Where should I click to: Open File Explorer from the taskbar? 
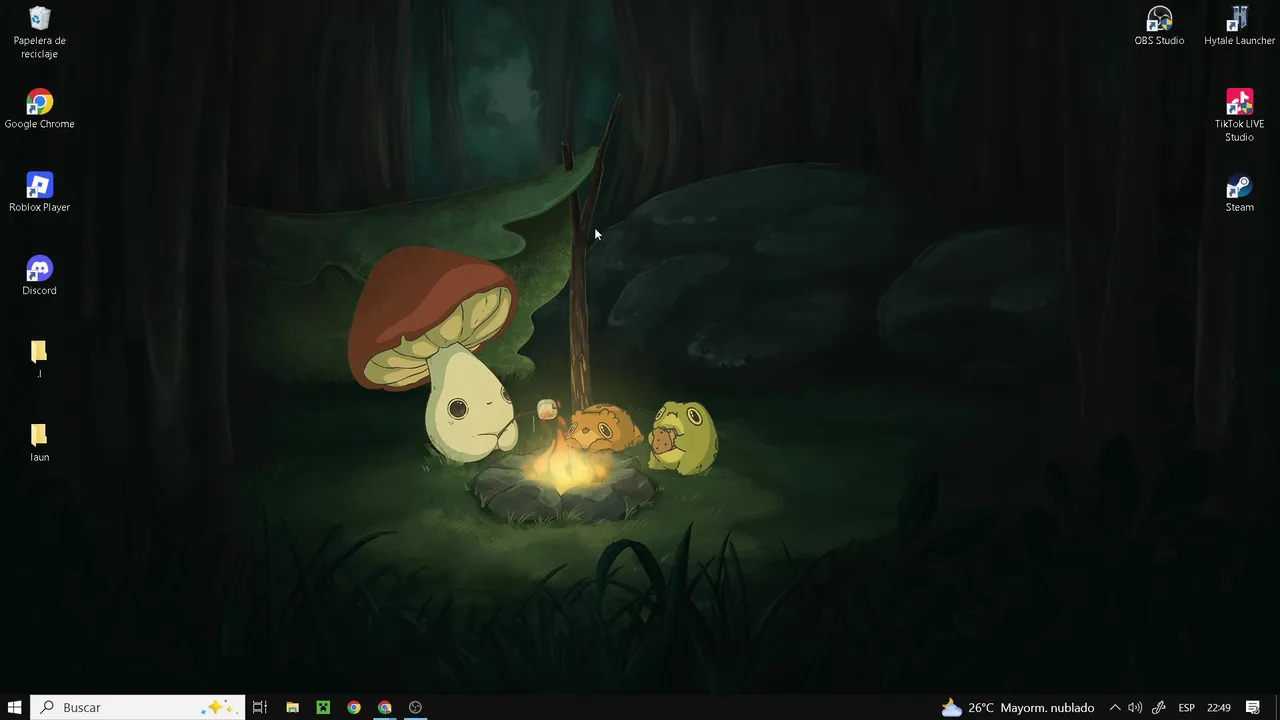[292, 707]
